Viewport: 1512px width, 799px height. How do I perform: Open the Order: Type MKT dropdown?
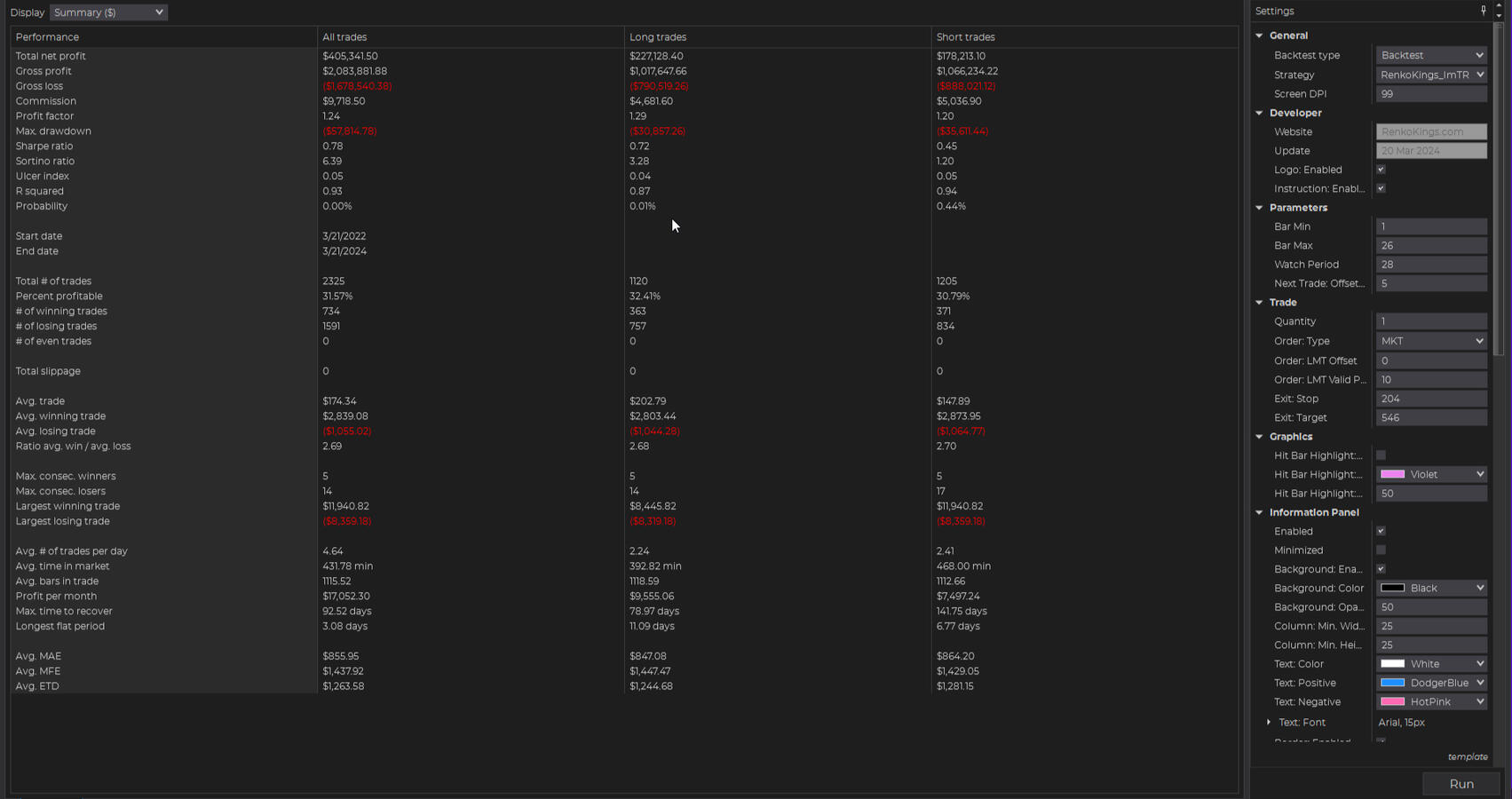(1430, 341)
